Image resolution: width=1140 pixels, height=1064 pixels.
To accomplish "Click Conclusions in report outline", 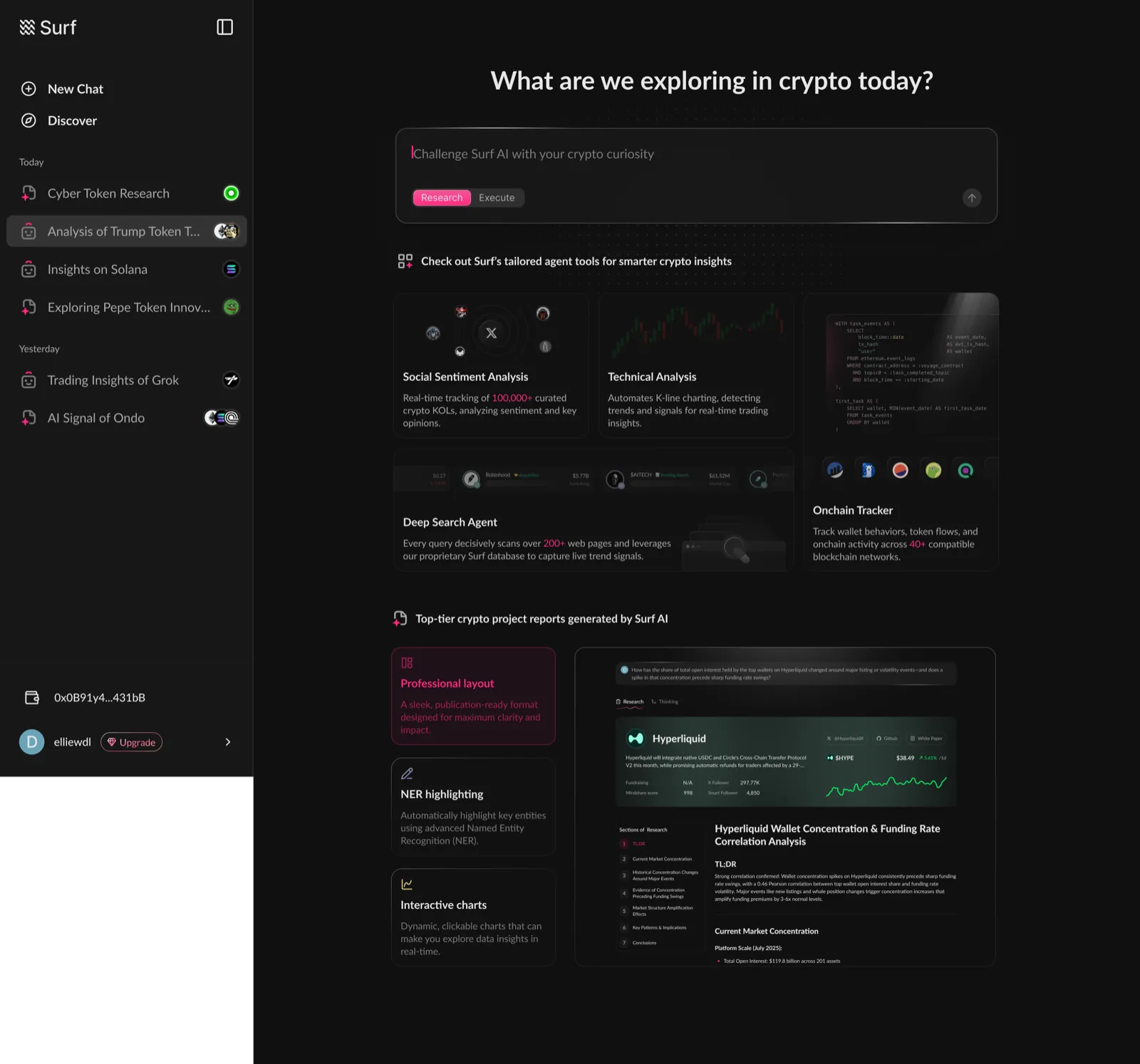I will [x=639, y=943].
